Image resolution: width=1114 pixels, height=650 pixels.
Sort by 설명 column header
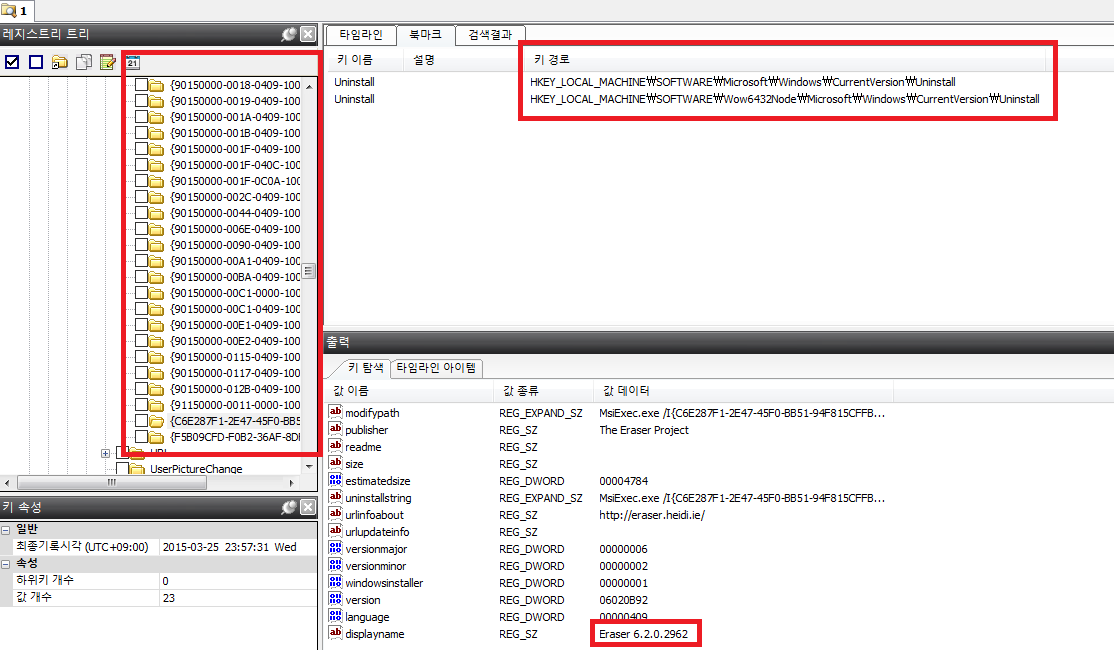pyautogui.click(x=463, y=60)
